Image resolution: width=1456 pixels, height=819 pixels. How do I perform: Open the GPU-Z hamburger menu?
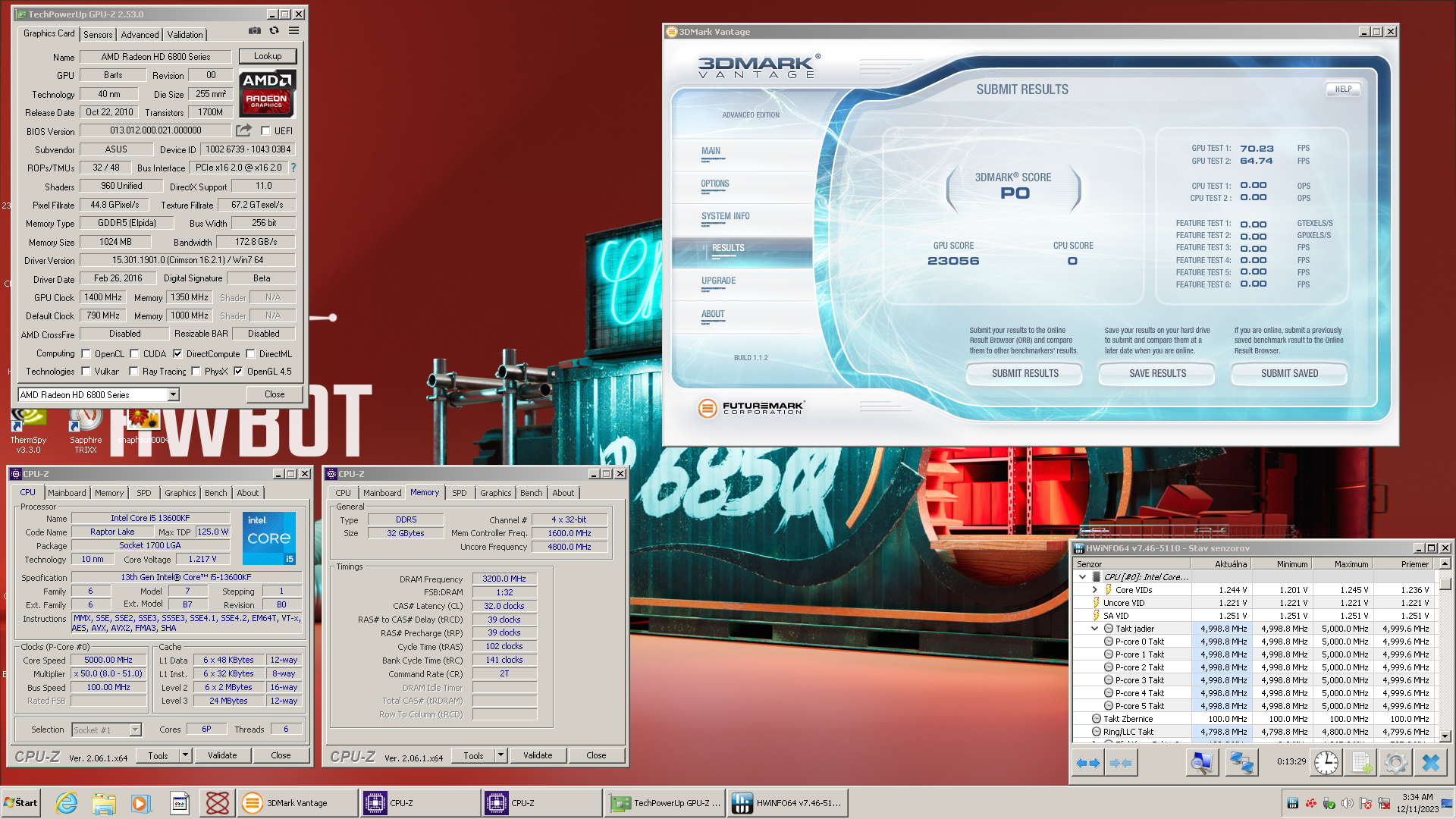(x=293, y=31)
